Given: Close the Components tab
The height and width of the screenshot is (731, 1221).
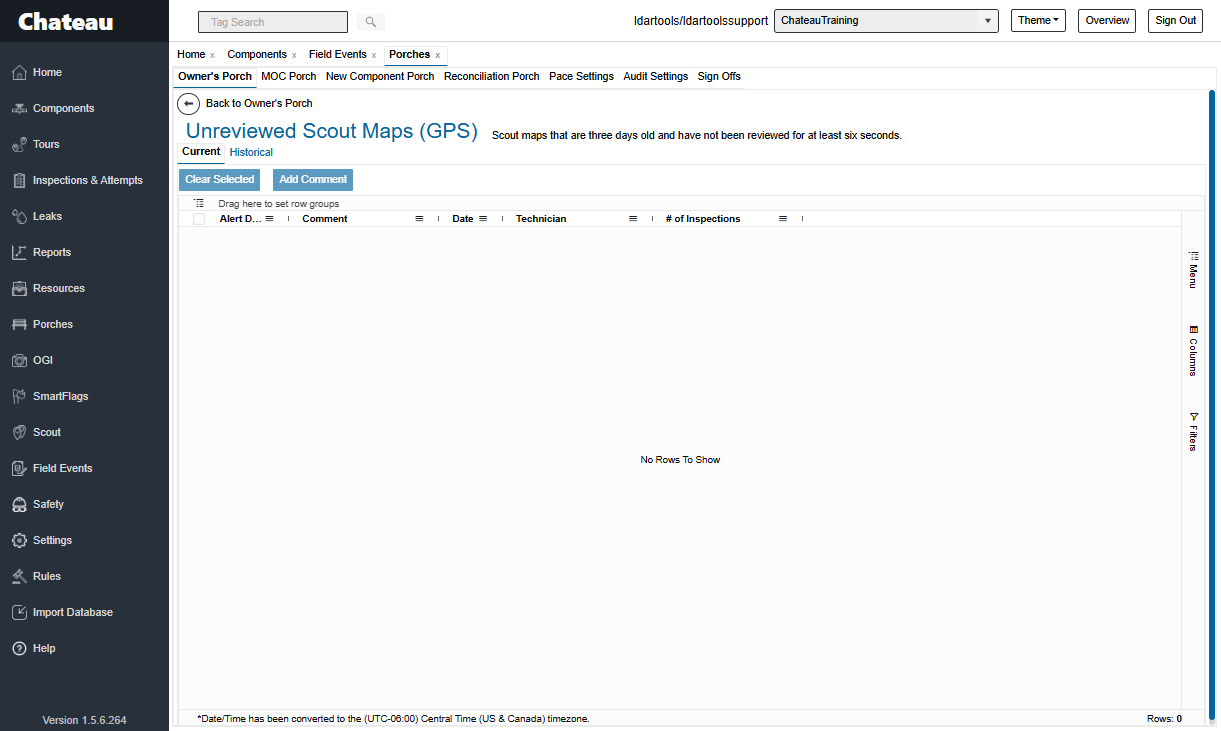Looking at the screenshot, I should point(294,55).
